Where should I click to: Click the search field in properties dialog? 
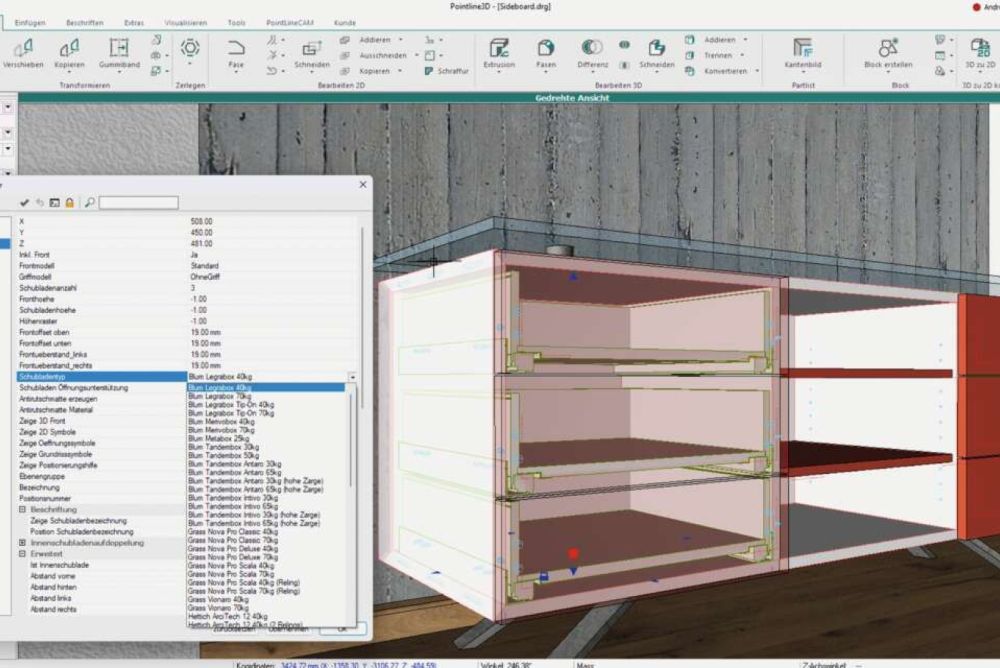[138, 203]
